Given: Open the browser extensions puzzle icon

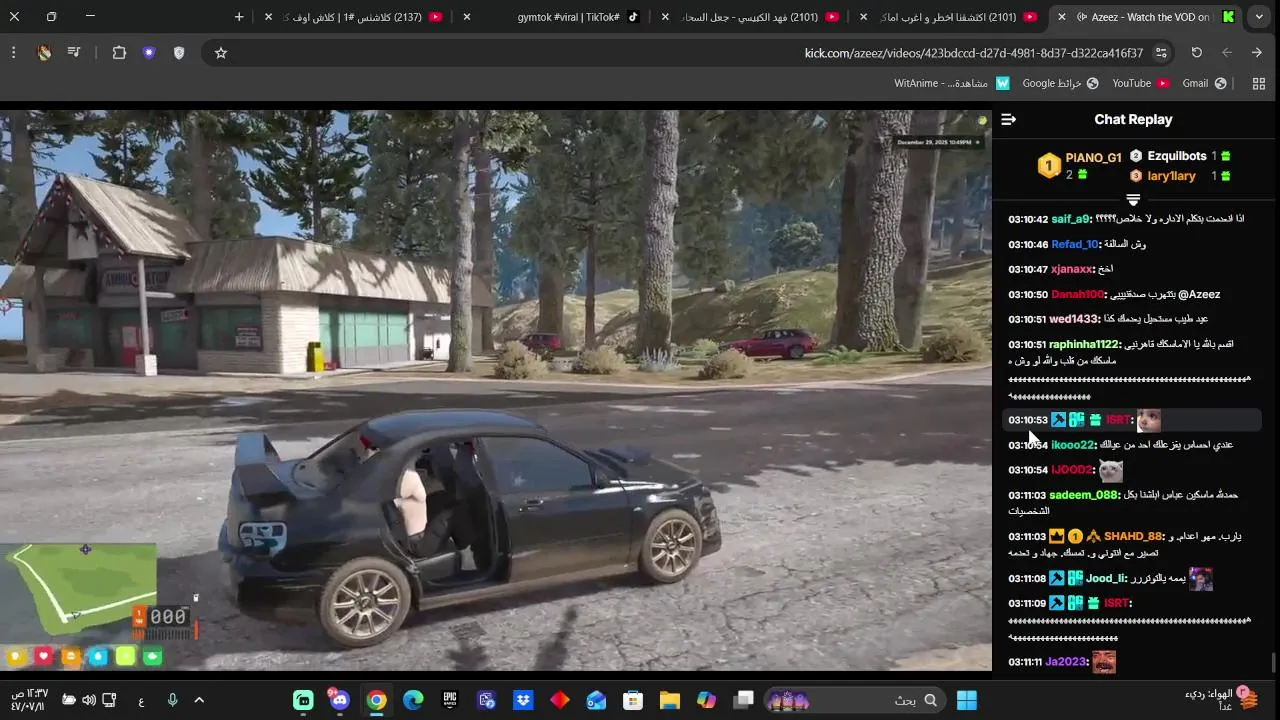Looking at the screenshot, I should (x=119, y=53).
